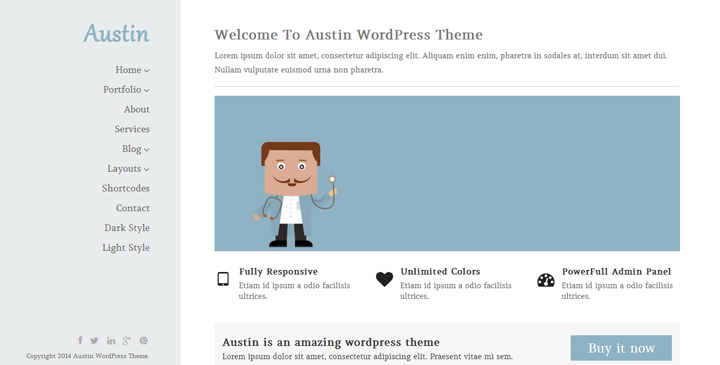This screenshot has width=720, height=365.
Task: Go to the Home menu item
Action: tap(128, 70)
